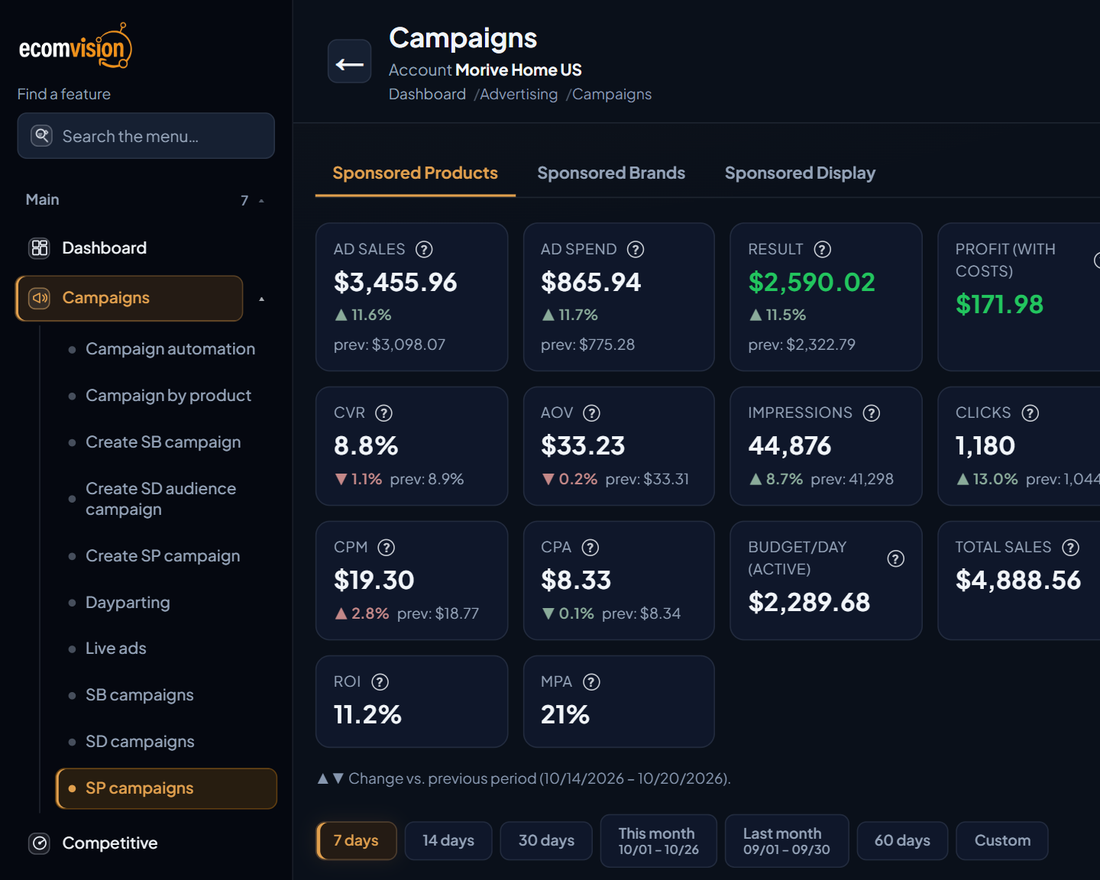
Task: Open the IMPRESSIONS help icon
Action: [871, 413]
